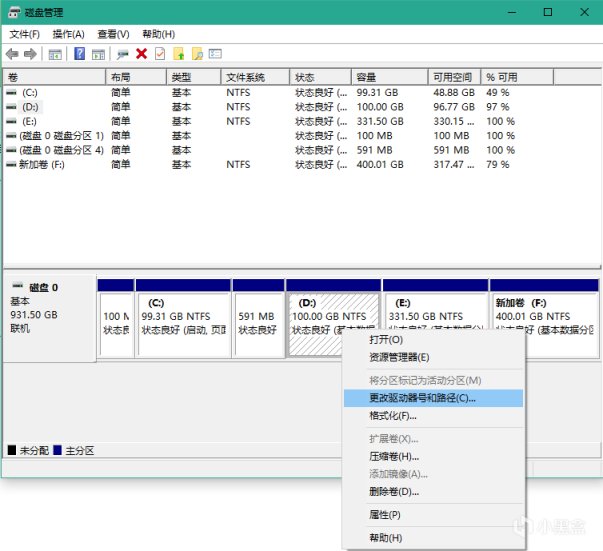Click the connect/refresh disk toolbar icon
603x551 pixels.
(x=123, y=54)
